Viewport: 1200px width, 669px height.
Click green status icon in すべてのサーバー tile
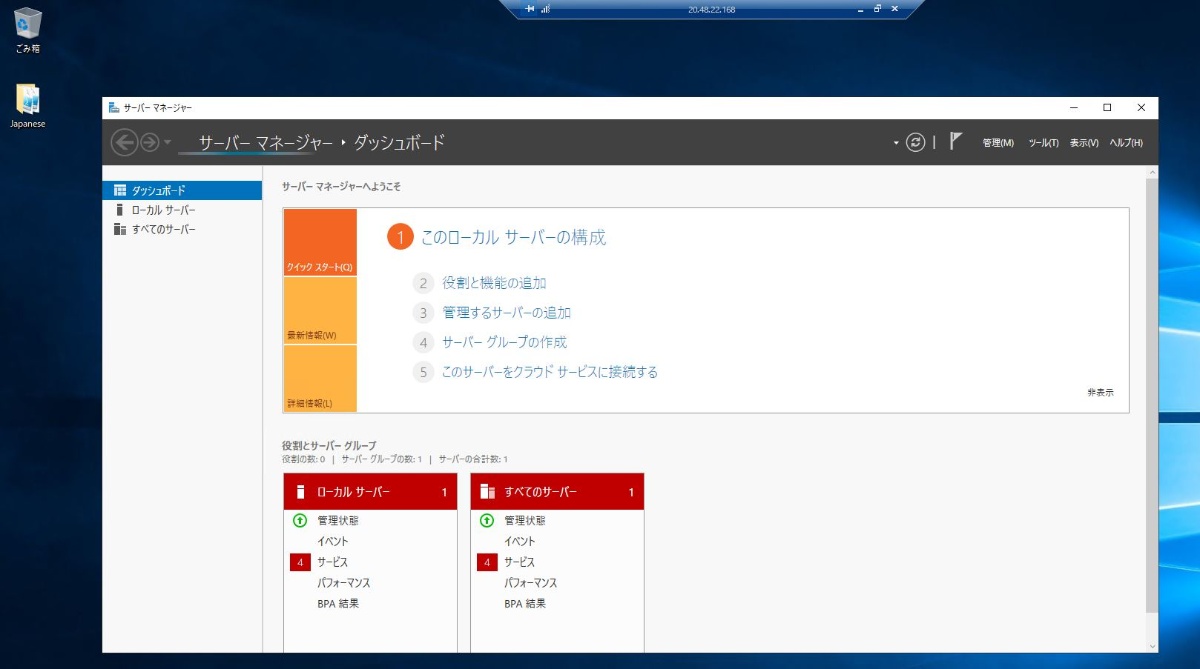[x=487, y=520]
